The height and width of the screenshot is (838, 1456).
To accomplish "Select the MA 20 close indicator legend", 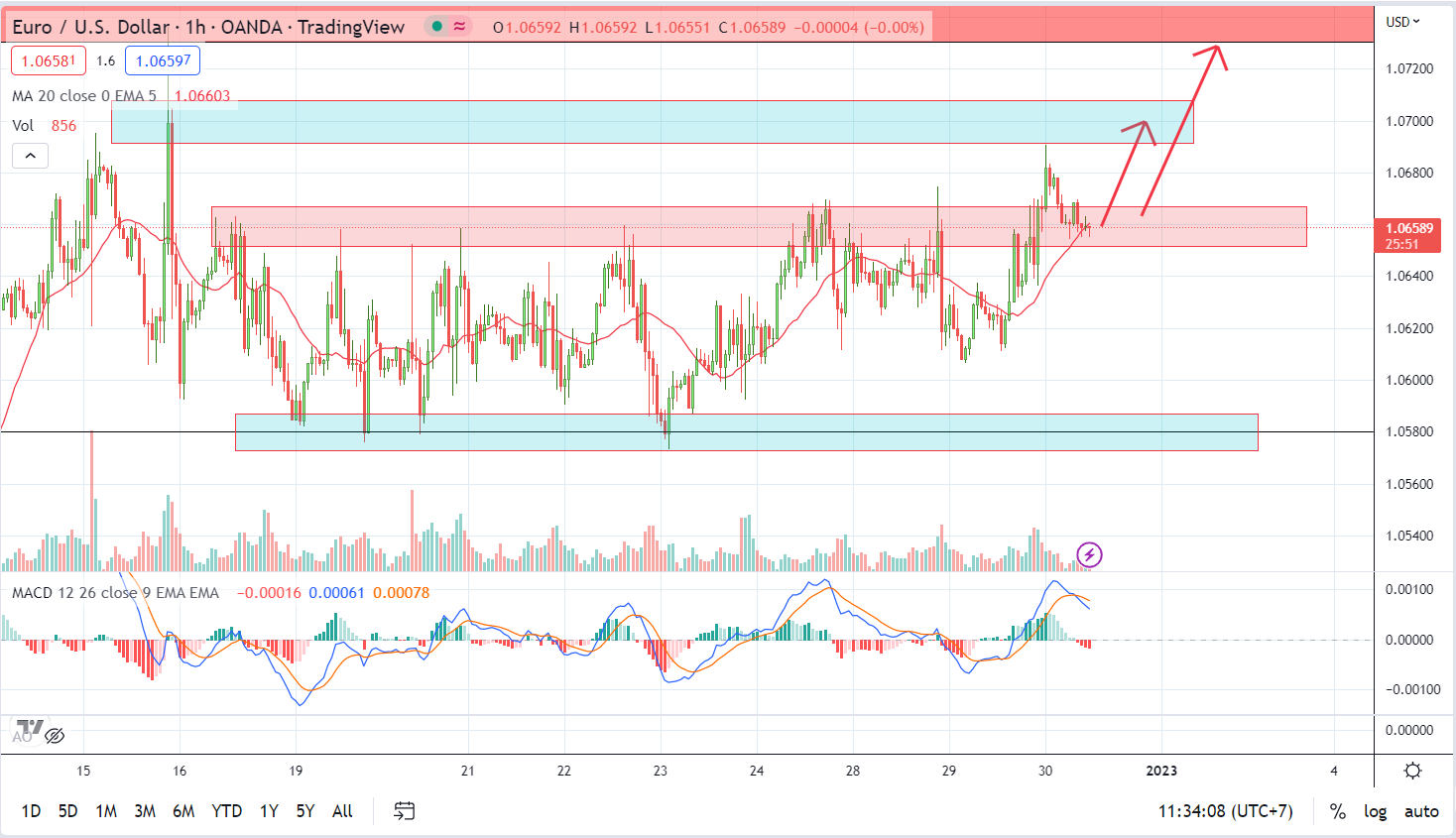I will click(x=84, y=96).
